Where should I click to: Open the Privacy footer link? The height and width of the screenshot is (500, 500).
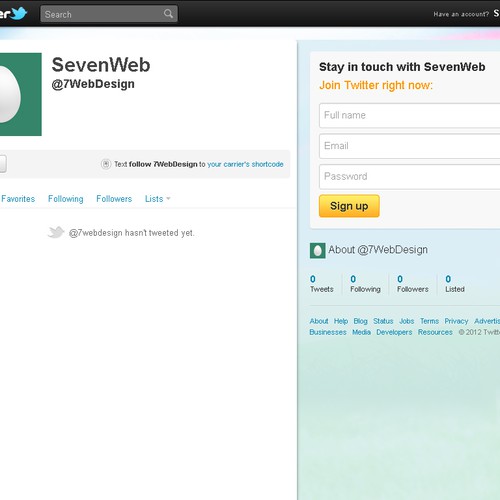(456, 321)
